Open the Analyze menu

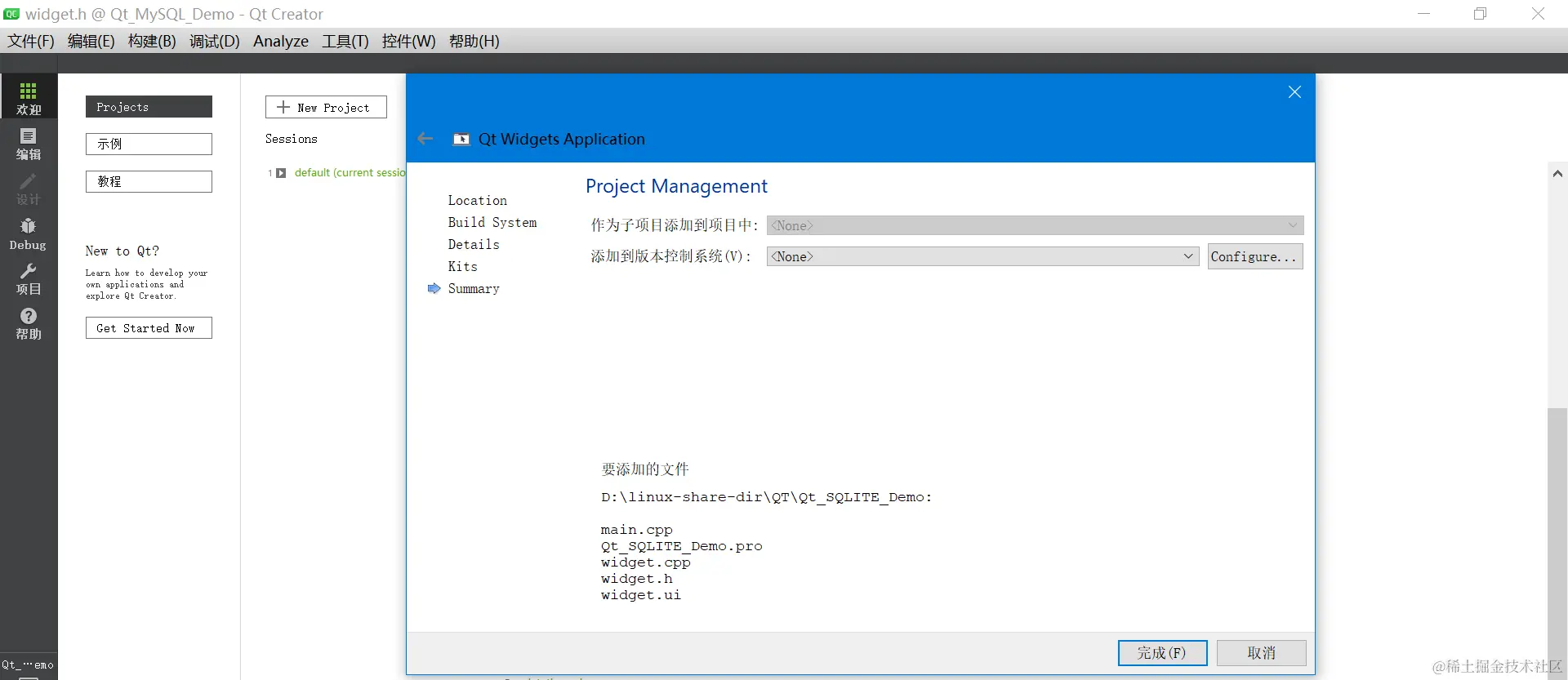pos(281,41)
